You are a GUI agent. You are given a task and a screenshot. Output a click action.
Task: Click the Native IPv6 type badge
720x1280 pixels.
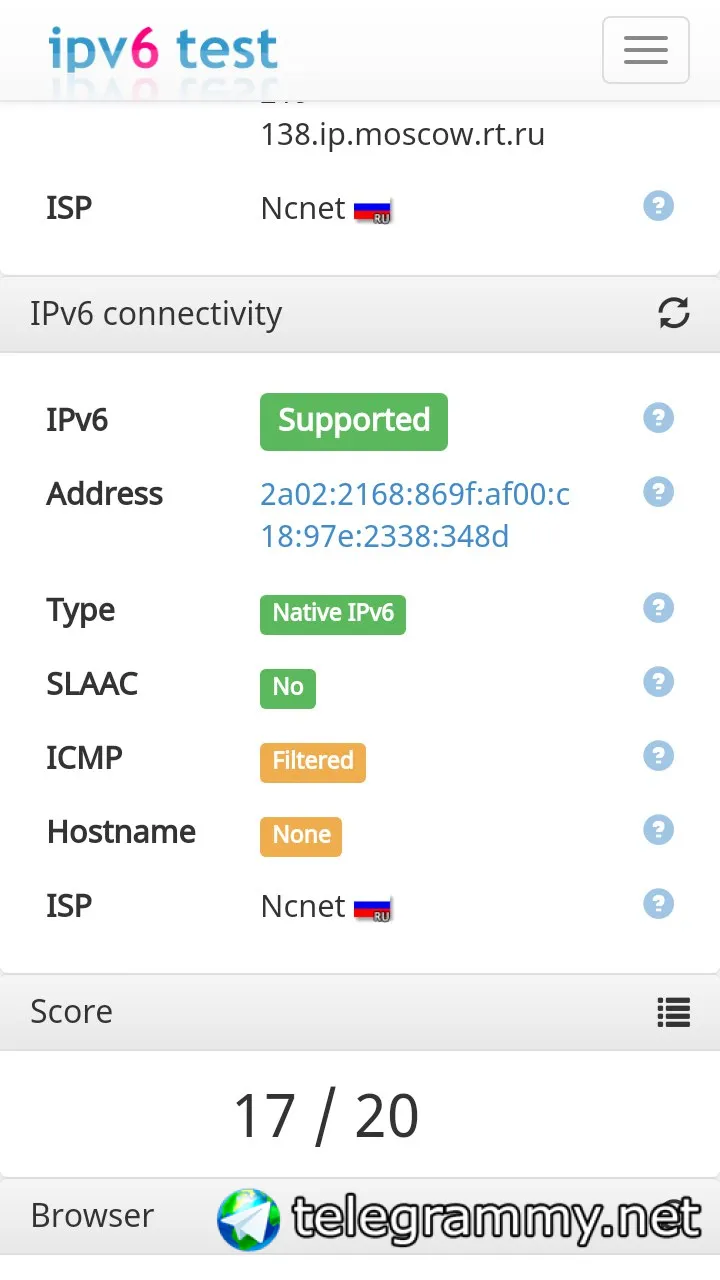pyautogui.click(x=333, y=613)
